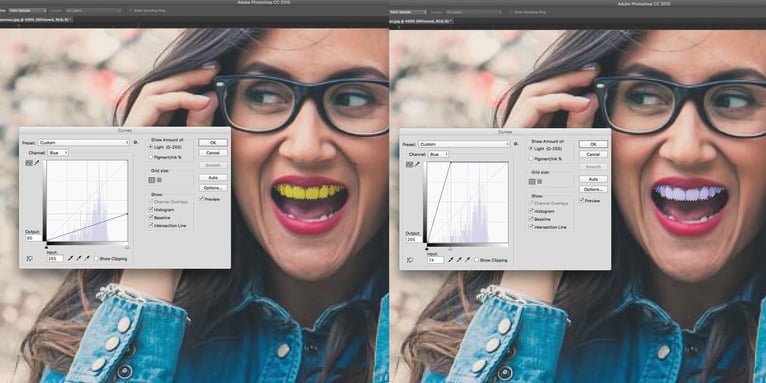Screen dimensions: 766x383
Task: Toggle Show Sampling Ring above white-teeth image
Action: click(x=511, y=11)
